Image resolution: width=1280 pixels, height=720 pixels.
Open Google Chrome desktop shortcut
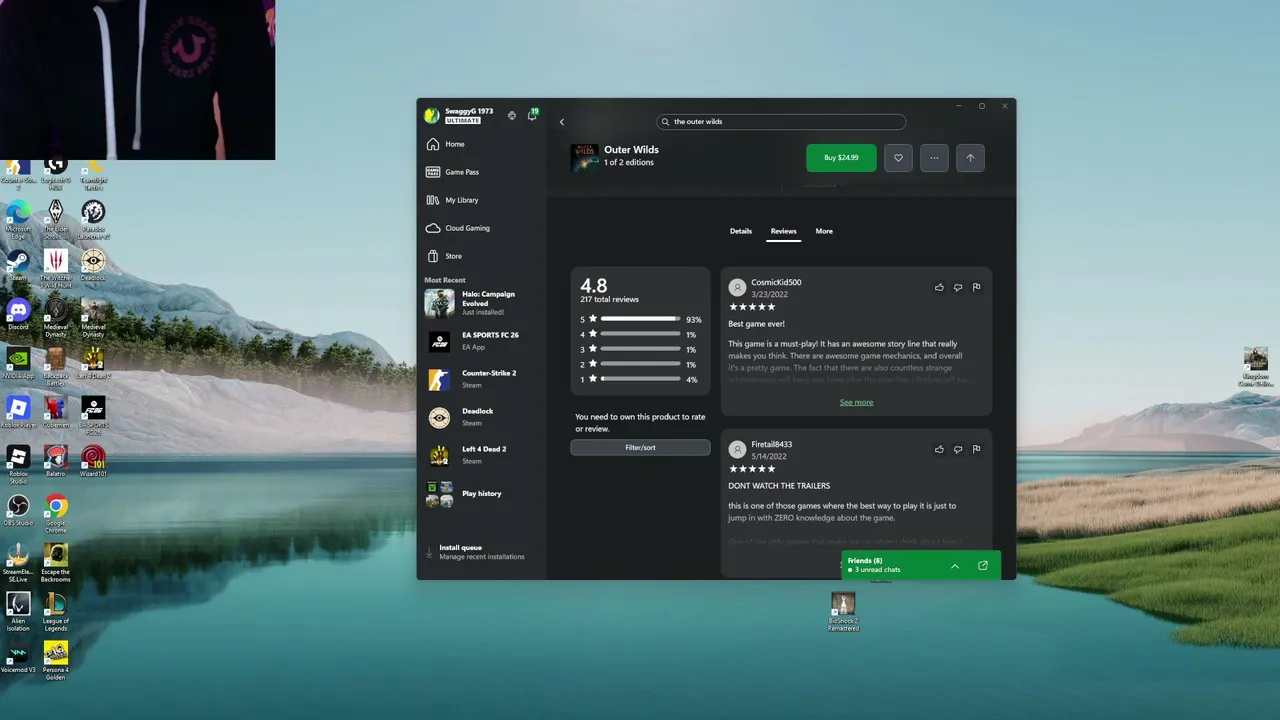point(56,510)
